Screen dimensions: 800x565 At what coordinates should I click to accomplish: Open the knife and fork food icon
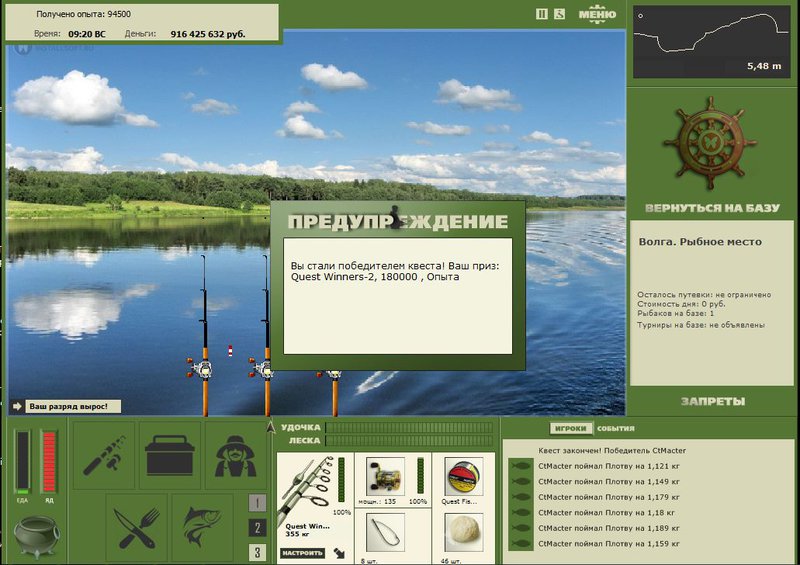(x=137, y=527)
